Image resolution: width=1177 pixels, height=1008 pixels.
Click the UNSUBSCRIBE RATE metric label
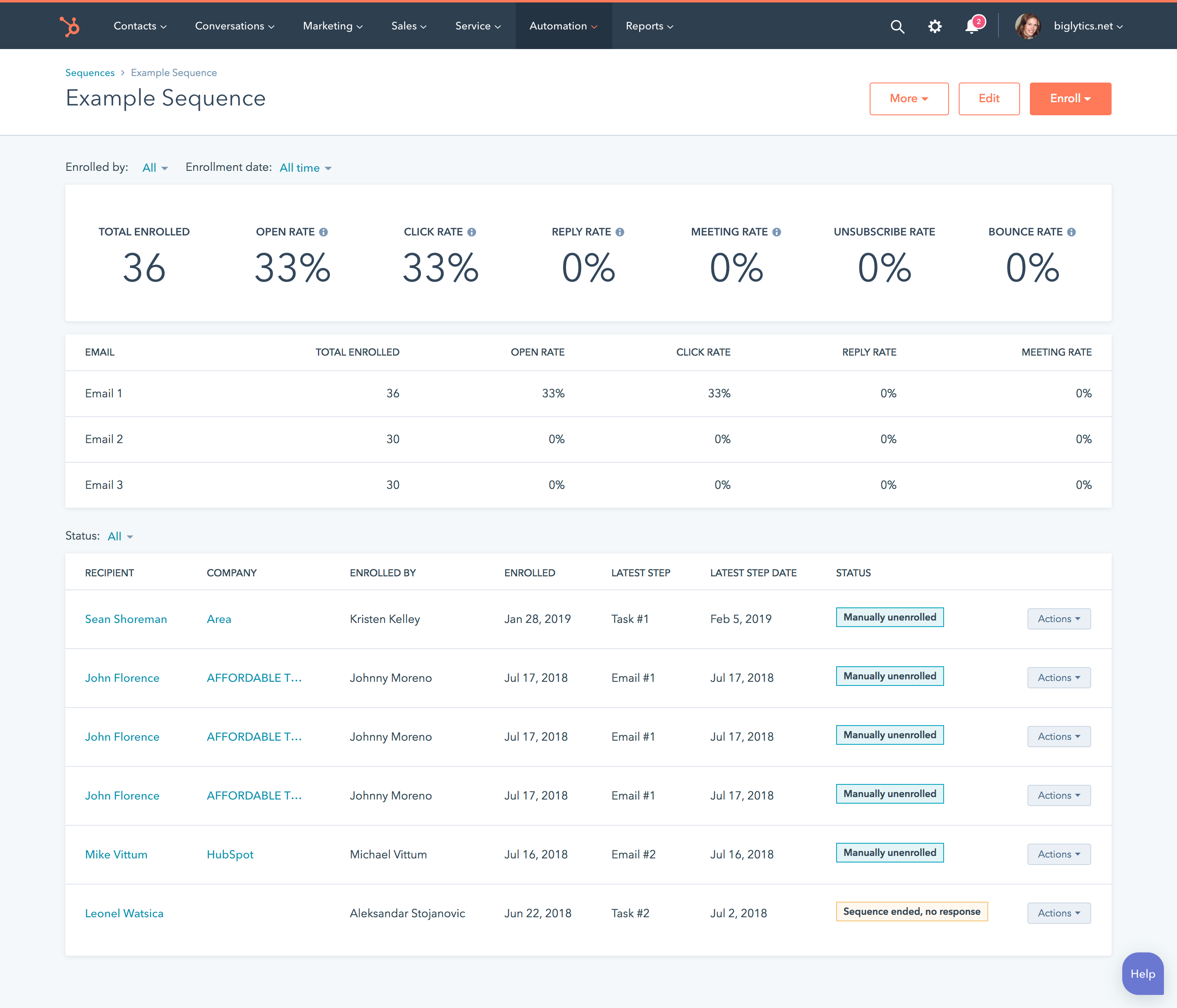(884, 232)
